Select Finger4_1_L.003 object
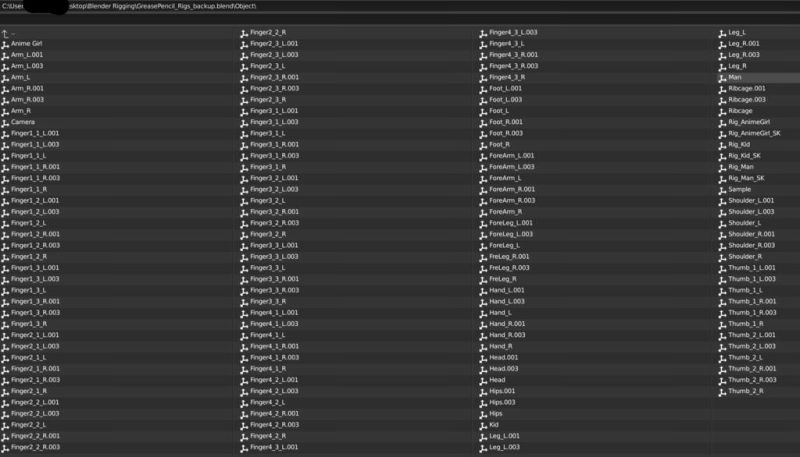This screenshot has height=457, width=800. click(274, 324)
